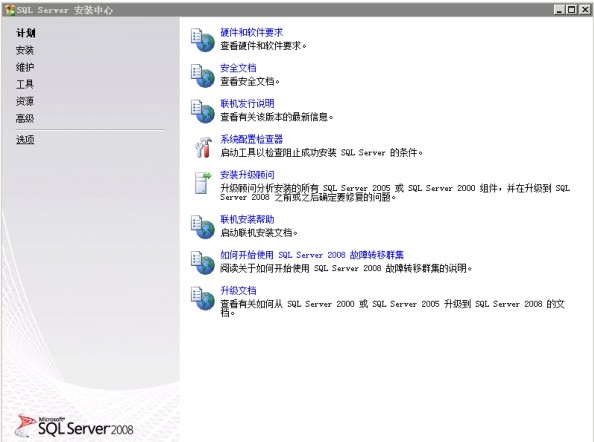
Task: Click the icon beside 联机安装帮助
Action: [x=203, y=227]
